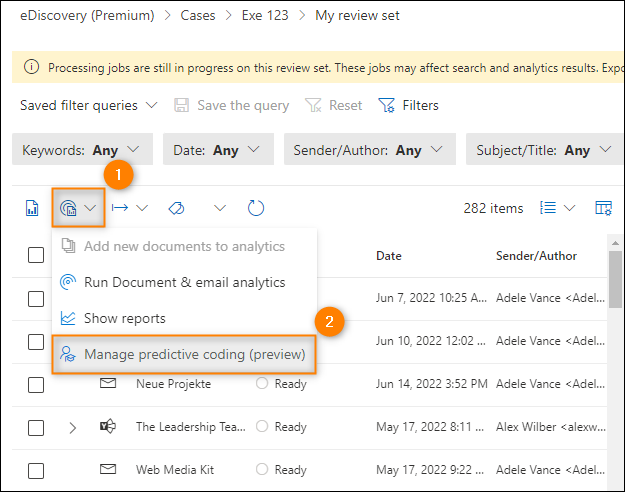Select the Ready radio on Leadership Team row
The width and height of the screenshot is (625, 492).
262,426
